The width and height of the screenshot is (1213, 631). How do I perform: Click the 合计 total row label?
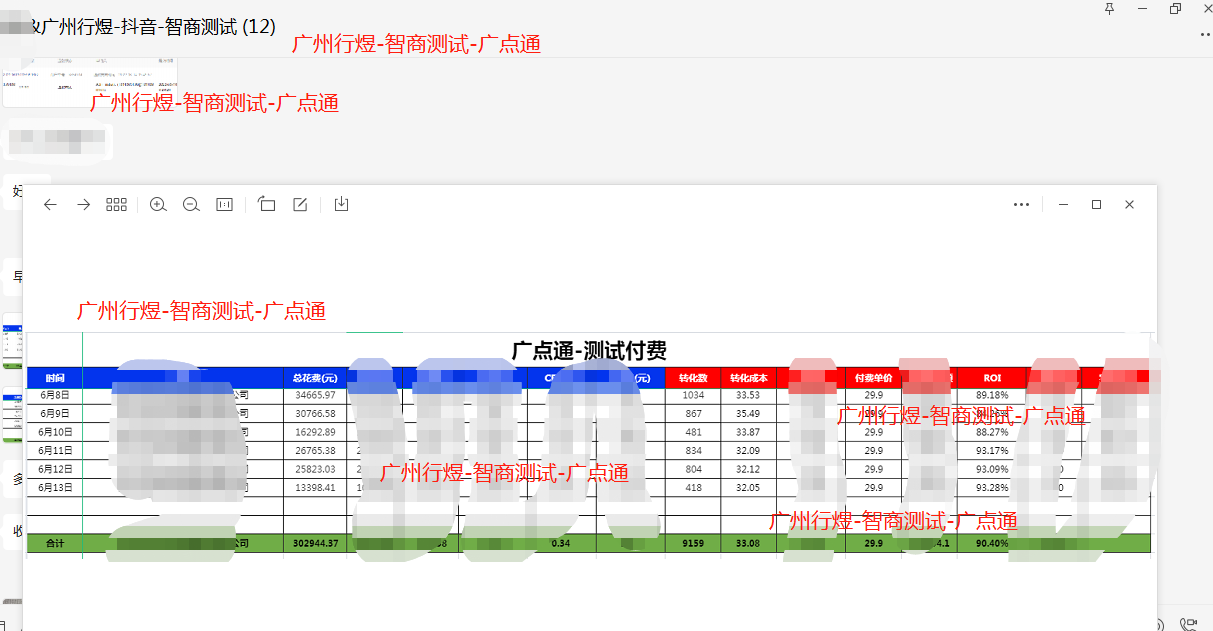(54, 543)
